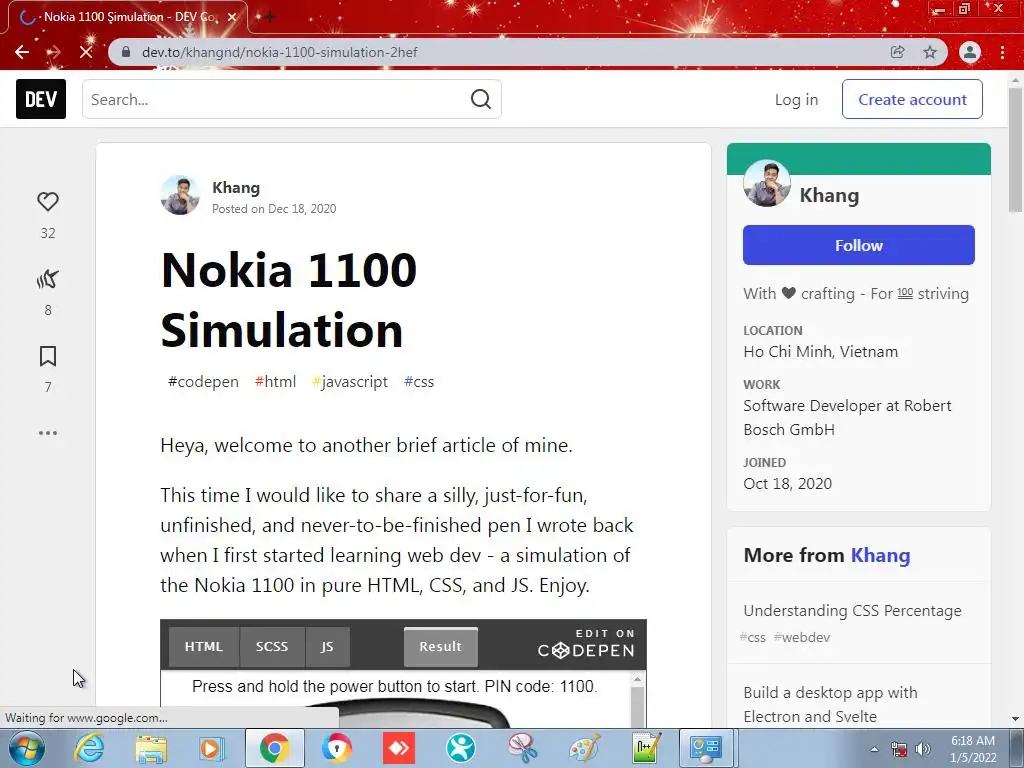Open Chrome three-dot menu
Viewport: 1024px width, 768px height.
[x=1002, y=52]
